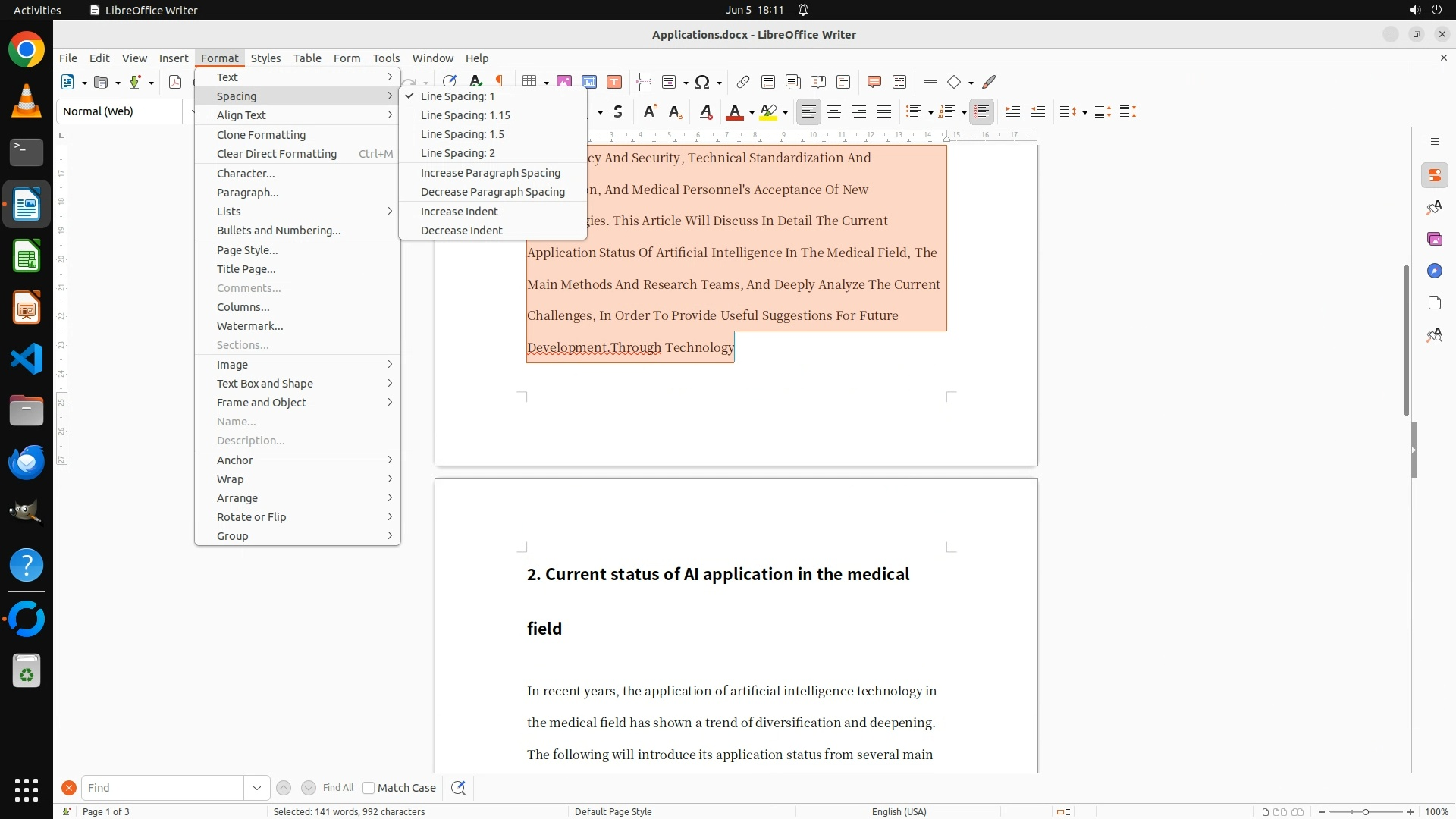Open the unordered list style dropdown arrow

930,113
